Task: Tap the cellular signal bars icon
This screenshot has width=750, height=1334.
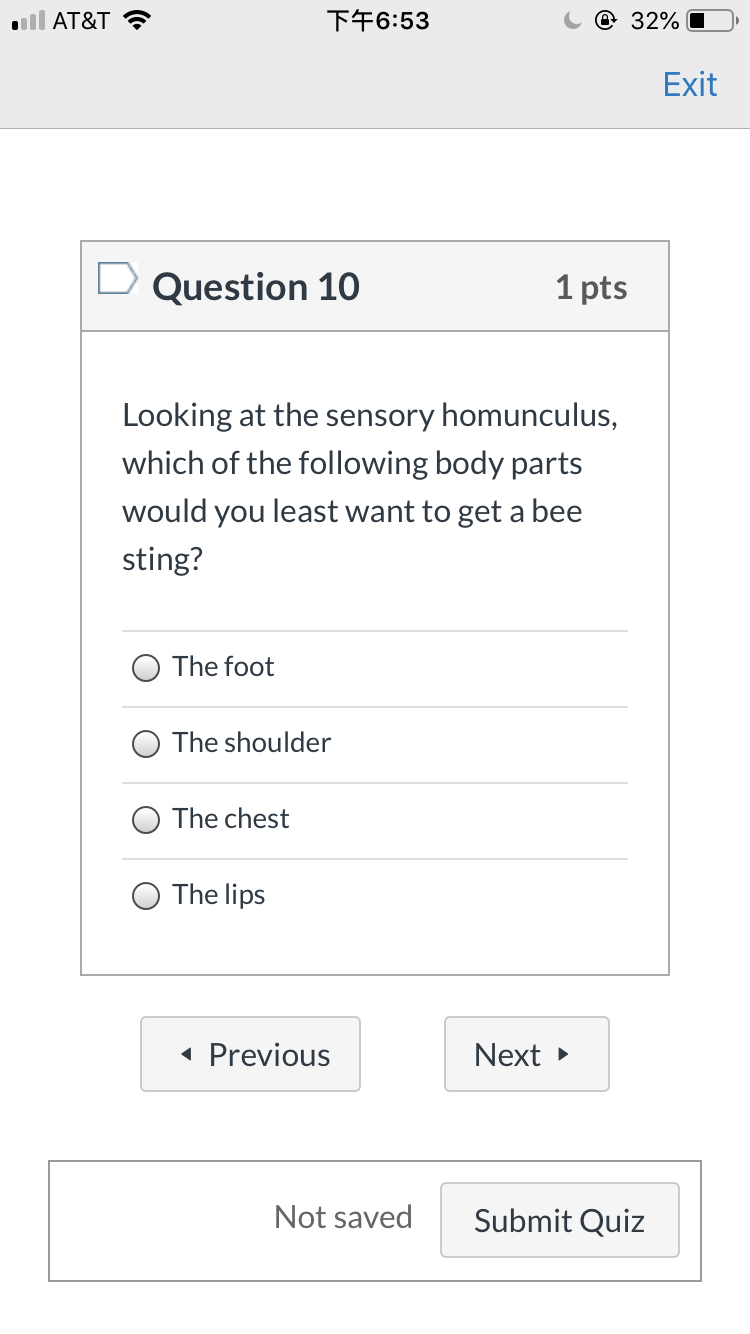Action: [x=26, y=21]
